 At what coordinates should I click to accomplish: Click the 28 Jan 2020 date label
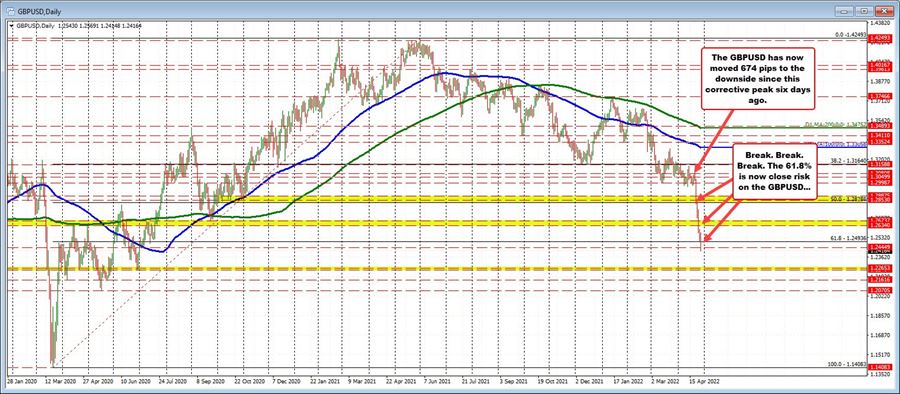pos(21,381)
